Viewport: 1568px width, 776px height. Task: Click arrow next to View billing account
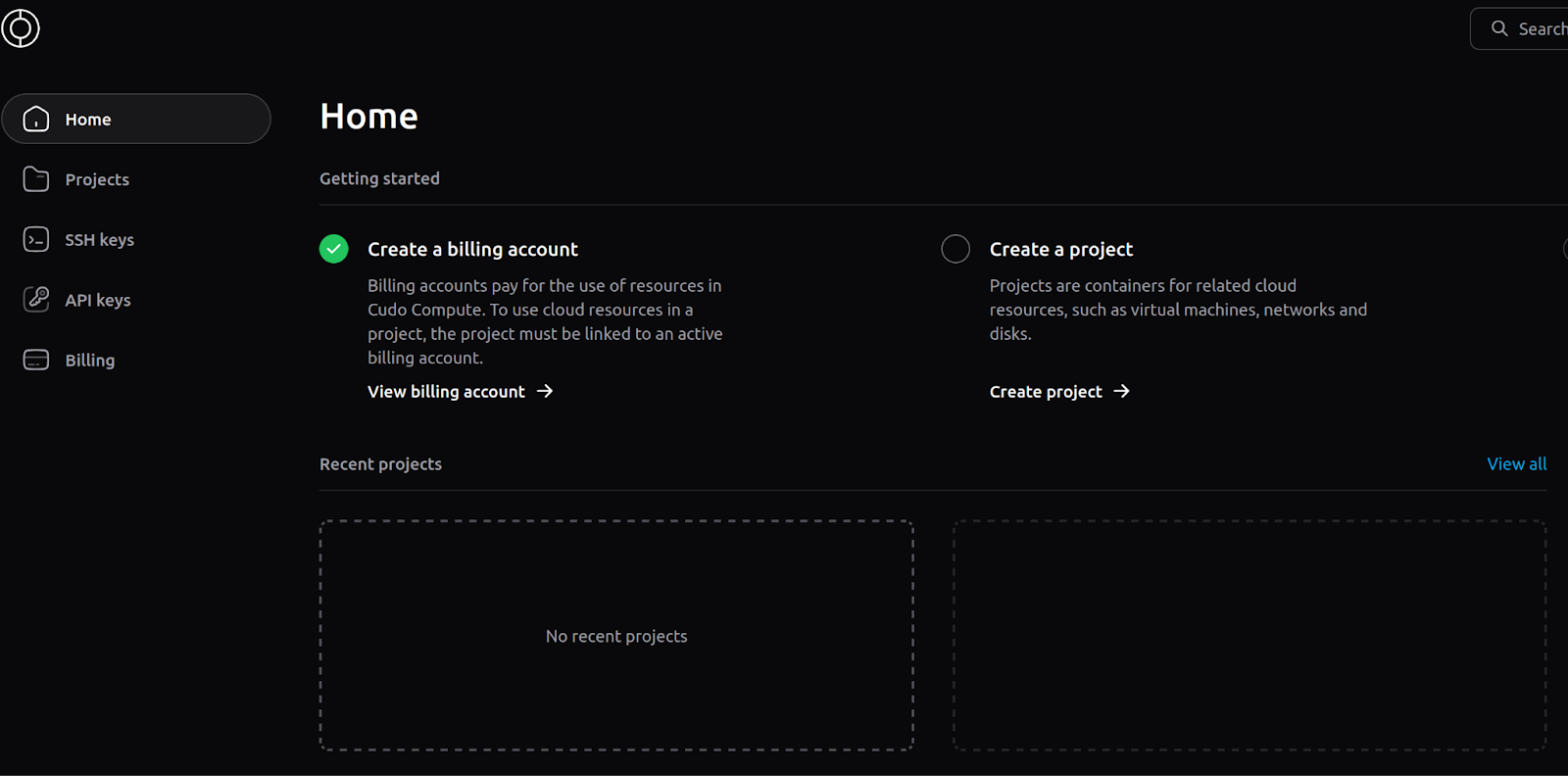click(x=545, y=392)
